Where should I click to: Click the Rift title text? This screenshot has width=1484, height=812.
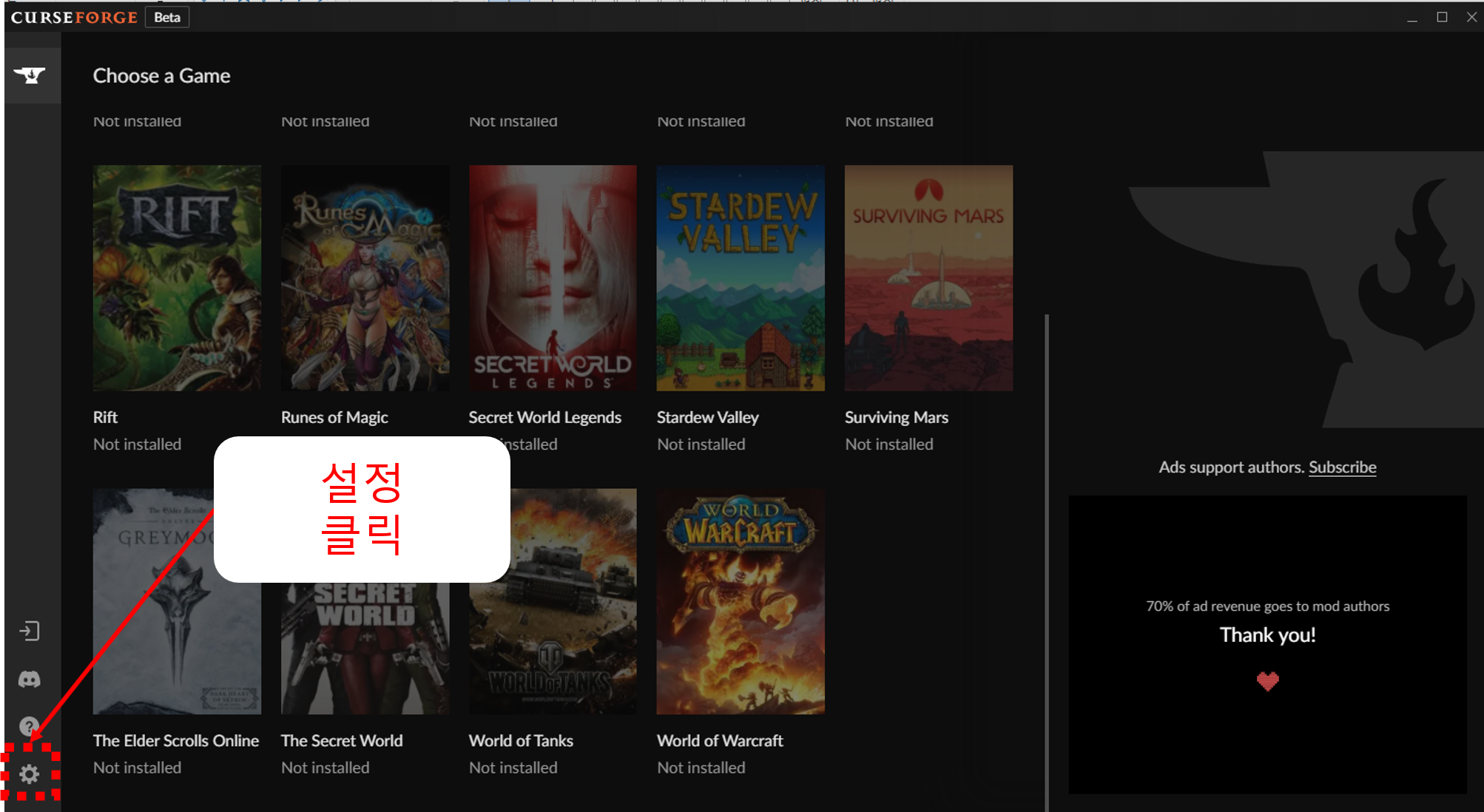click(x=105, y=417)
